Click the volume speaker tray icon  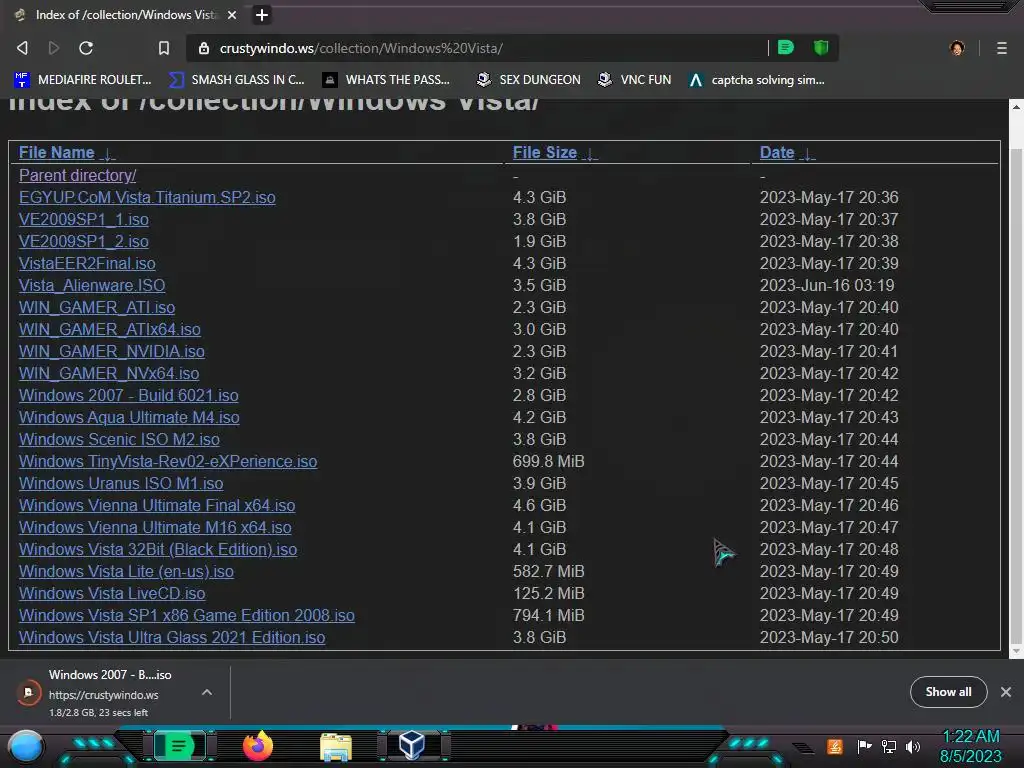(x=913, y=746)
